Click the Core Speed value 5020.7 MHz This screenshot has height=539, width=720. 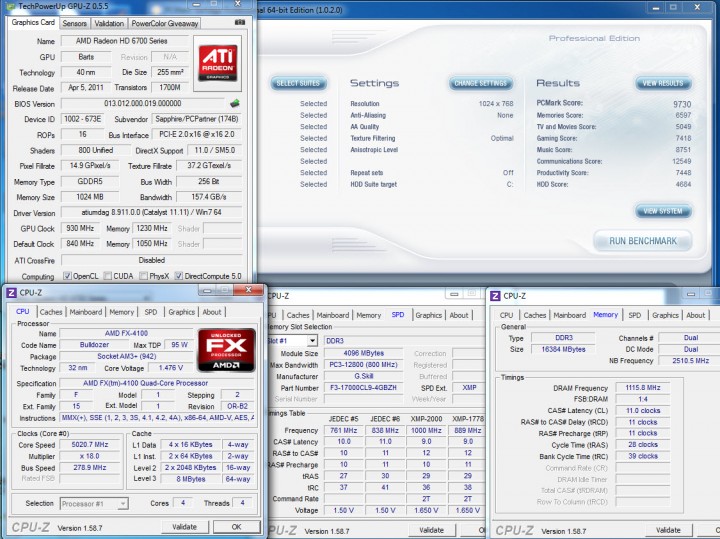(x=90, y=444)
